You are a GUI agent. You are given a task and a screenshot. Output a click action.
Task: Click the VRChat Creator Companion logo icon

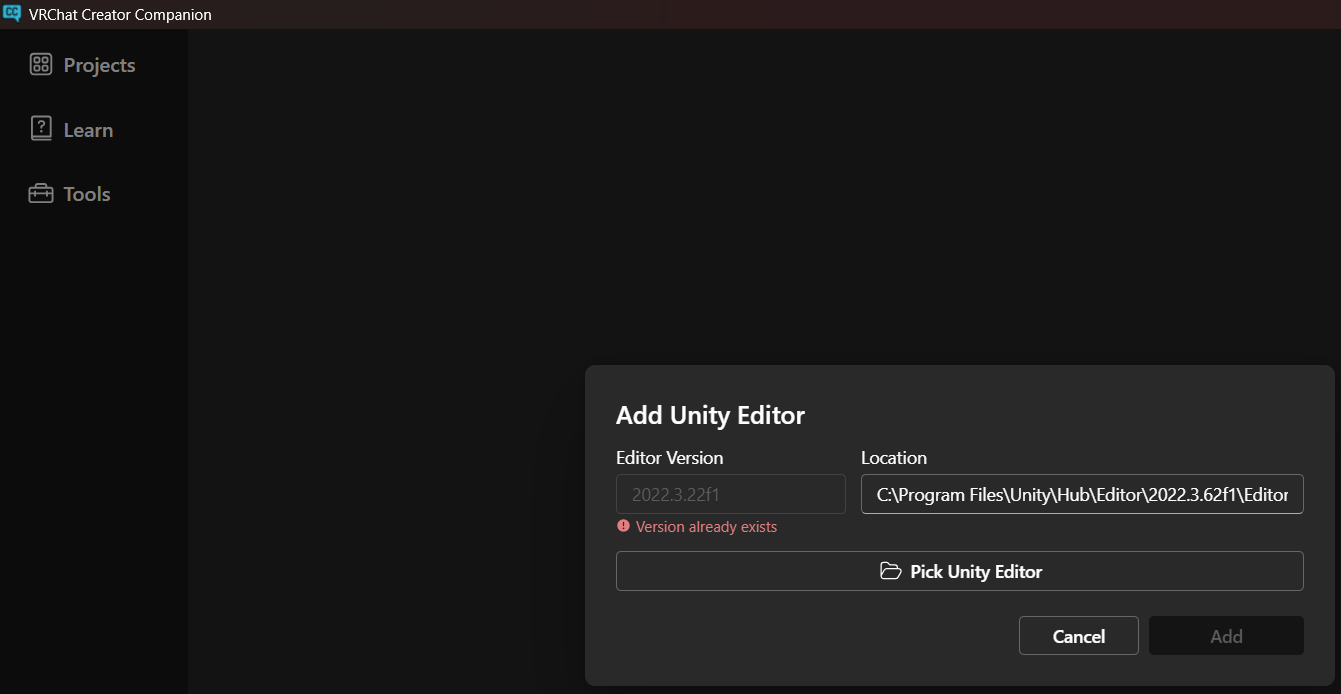[x=12, y=14]
